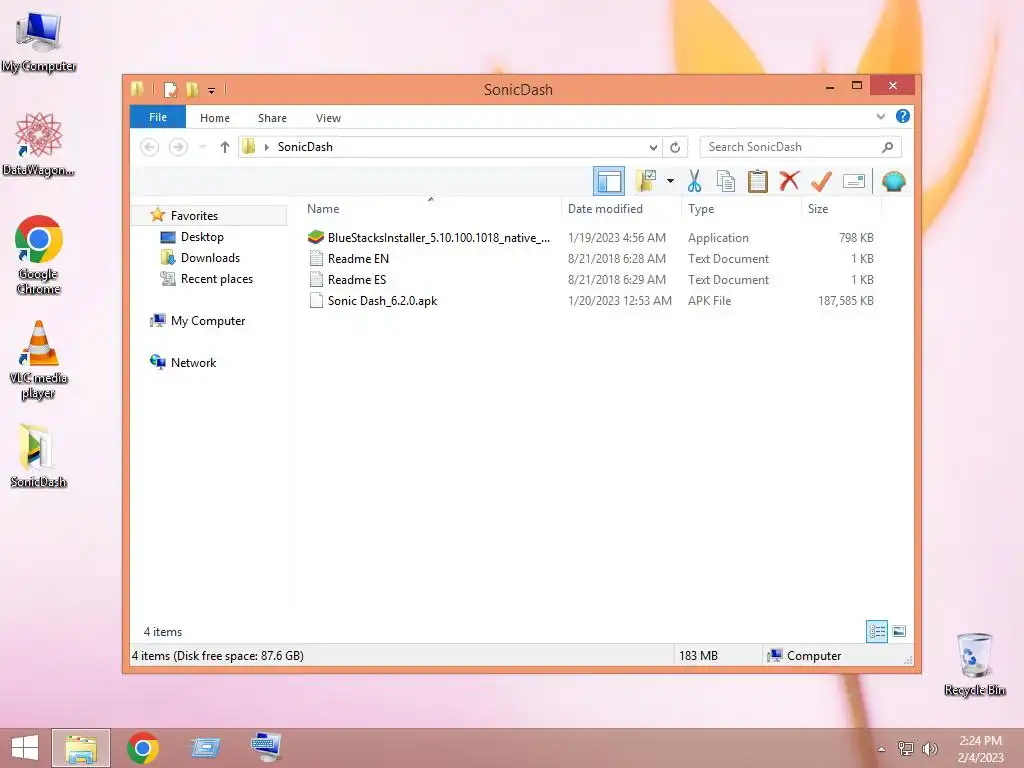Click the Paste clipboard icon
The height and width of the screenshot is (768, 1024).
click(x=758, y=181)
